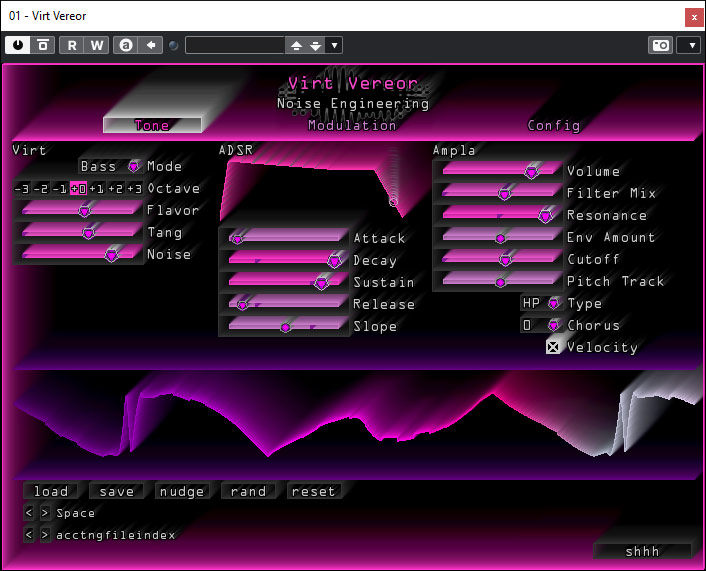The height and width of the screenshot is (571, 706).
Task: Click the A/B compare settings icon
Action: pyautogui.click(x=125, y=45)
